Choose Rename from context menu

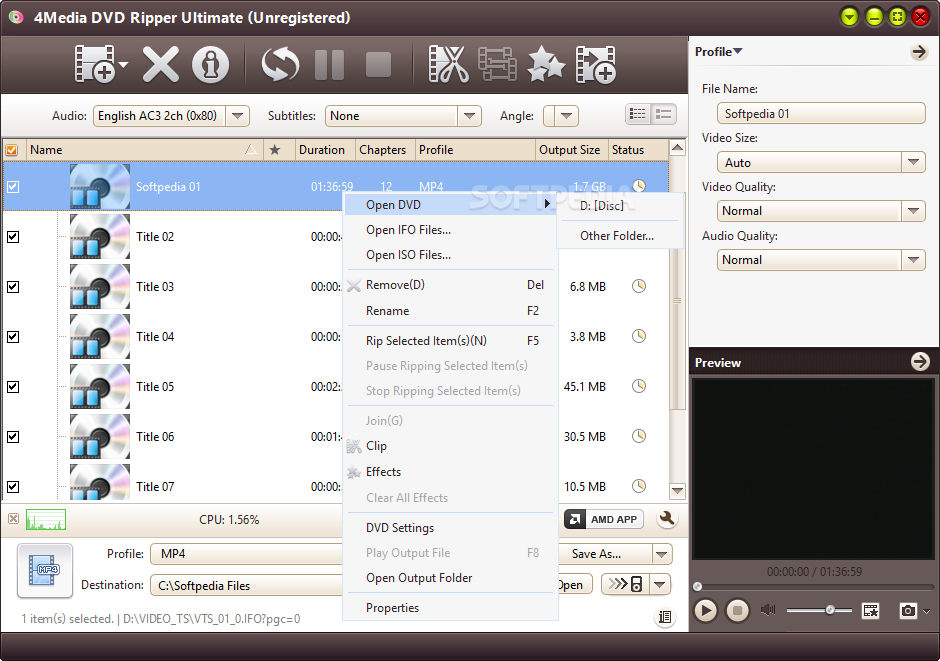click(x=450, y=310)
